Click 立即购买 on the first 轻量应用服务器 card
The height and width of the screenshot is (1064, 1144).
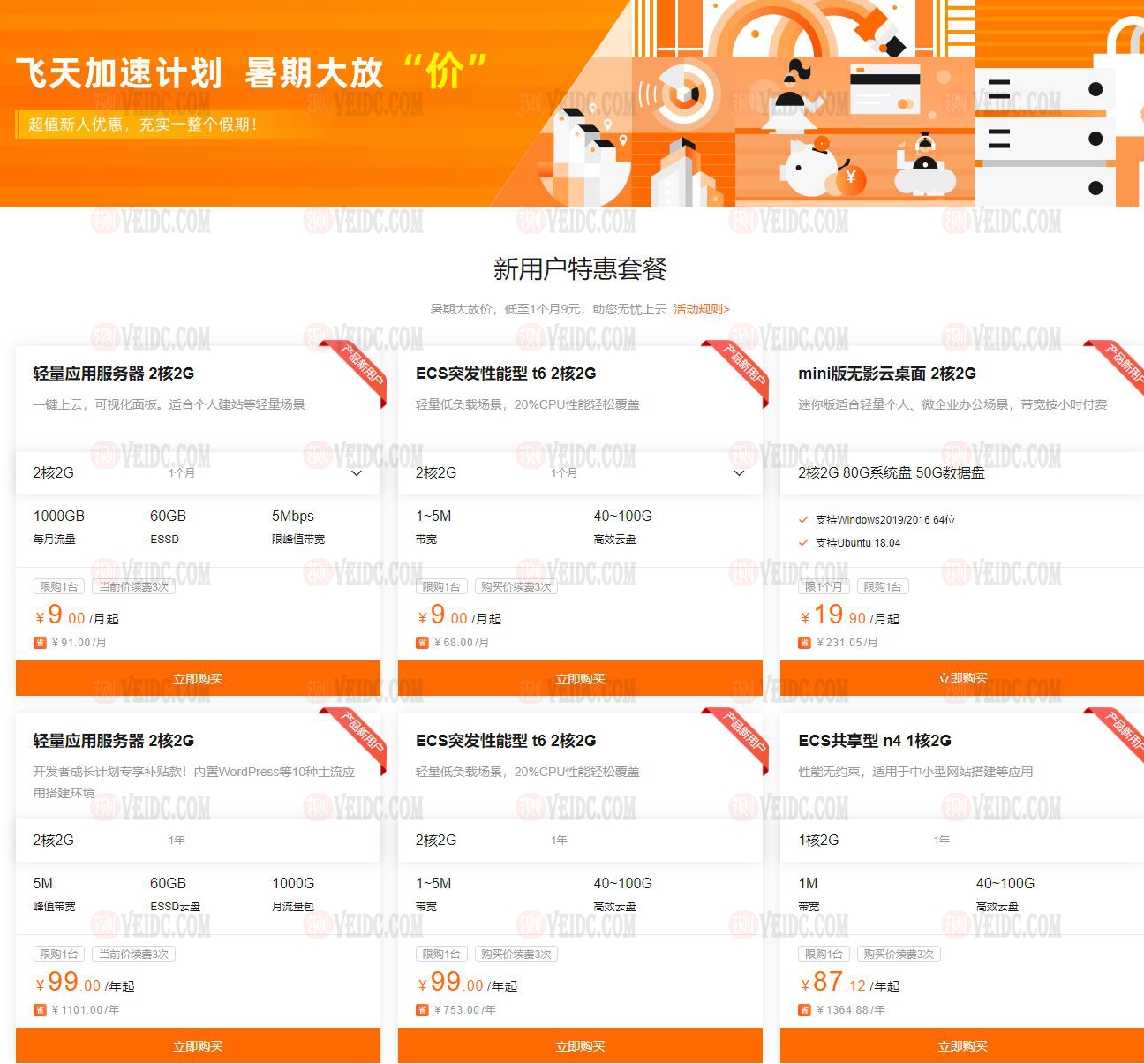point(199,677)
